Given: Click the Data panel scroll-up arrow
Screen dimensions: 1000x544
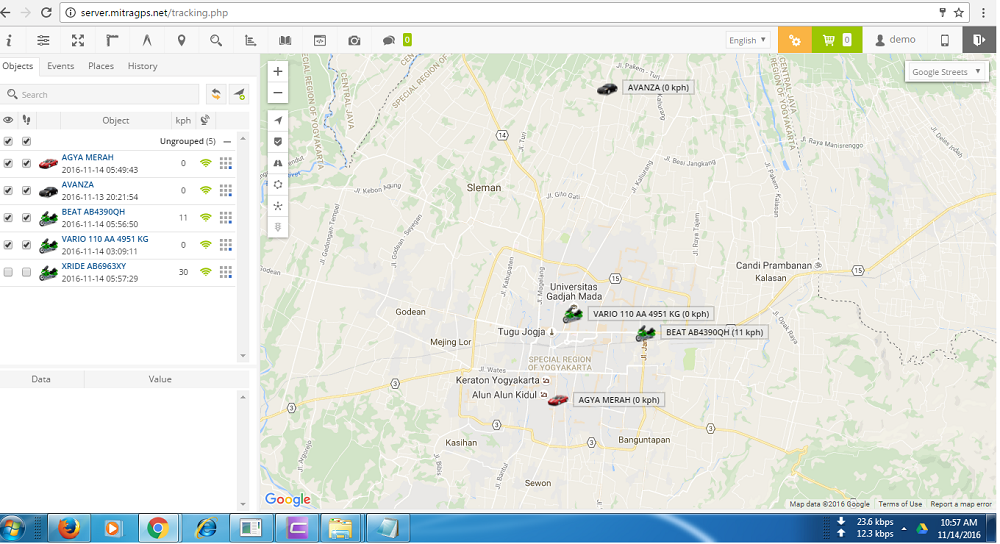Looking at the screenshot, I should [242, 397].
